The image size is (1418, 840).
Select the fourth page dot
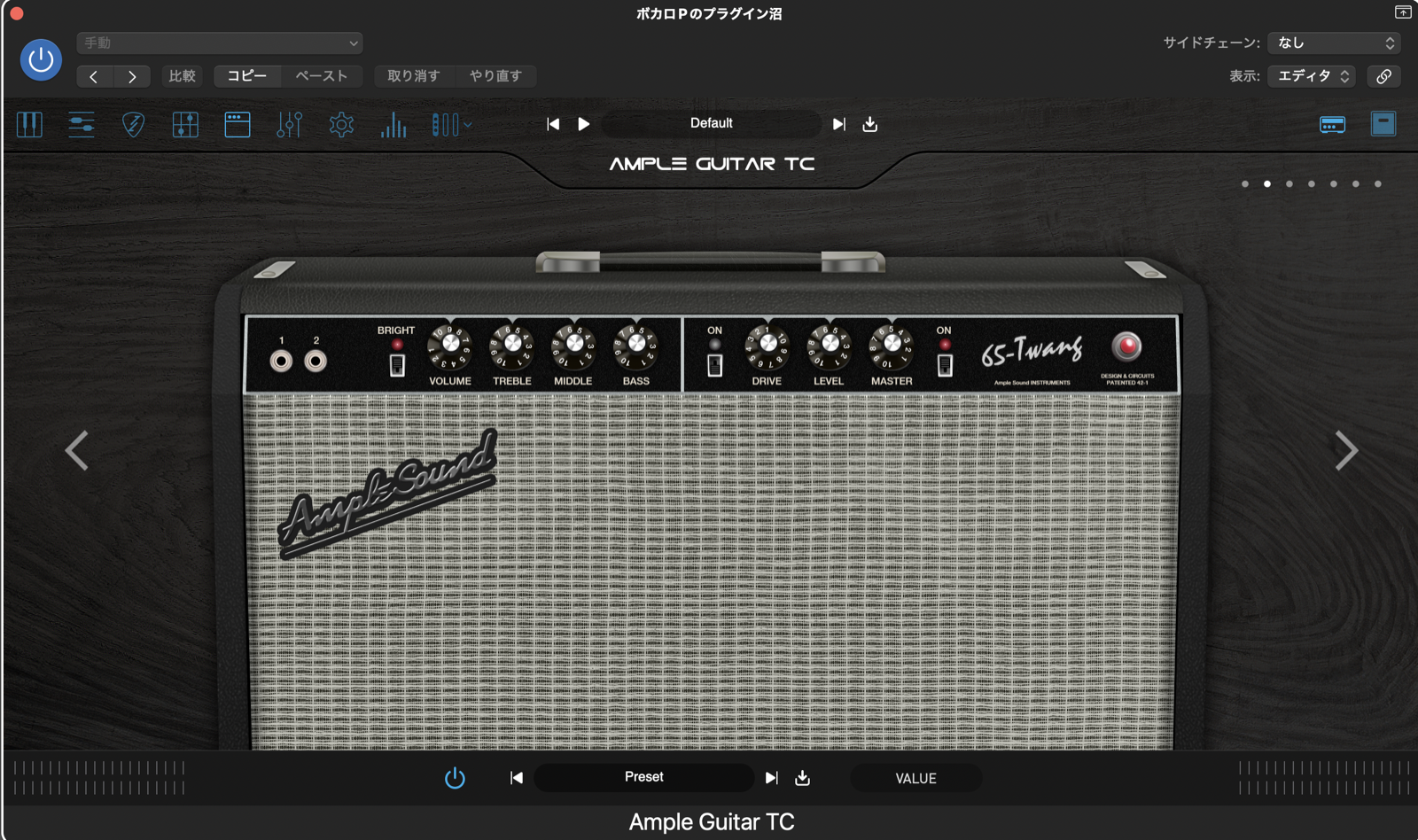point(1312,184)
